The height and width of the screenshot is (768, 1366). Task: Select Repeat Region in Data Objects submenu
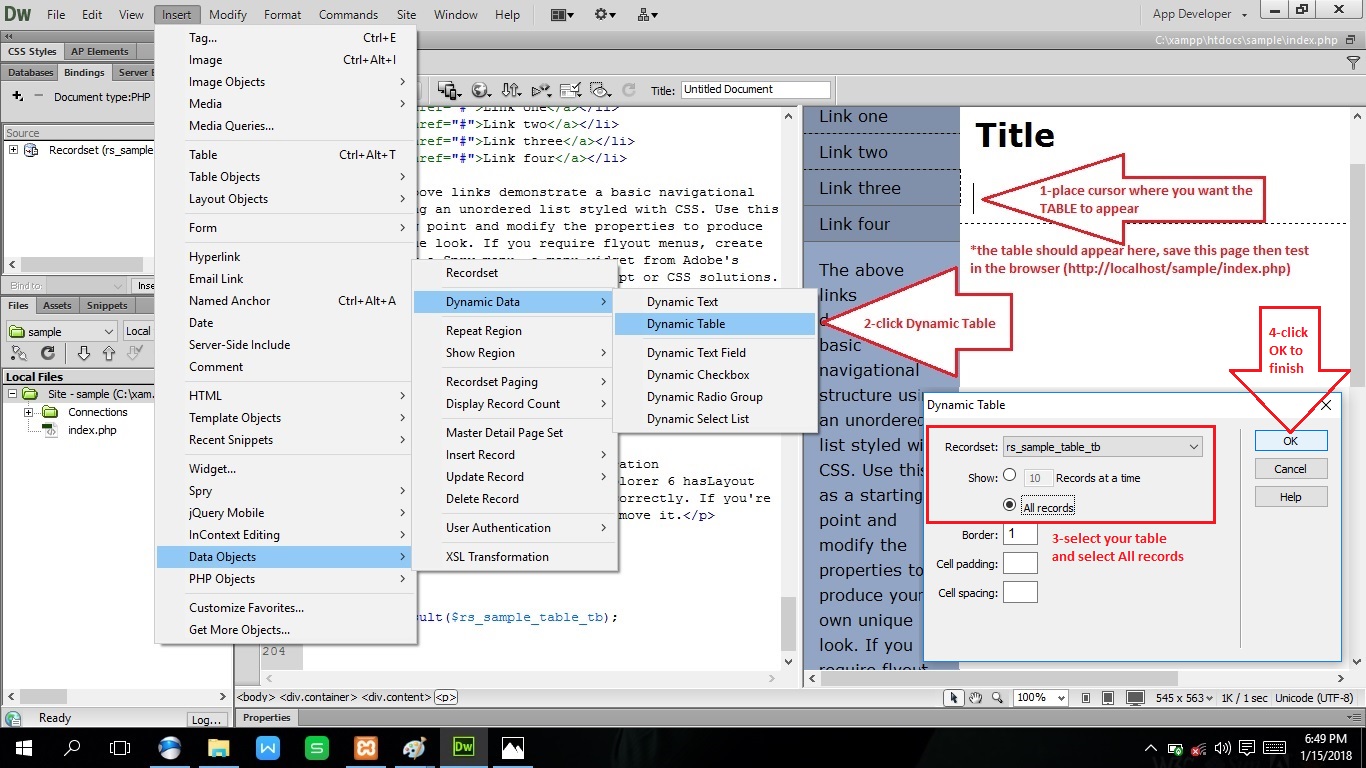[515, 331]
